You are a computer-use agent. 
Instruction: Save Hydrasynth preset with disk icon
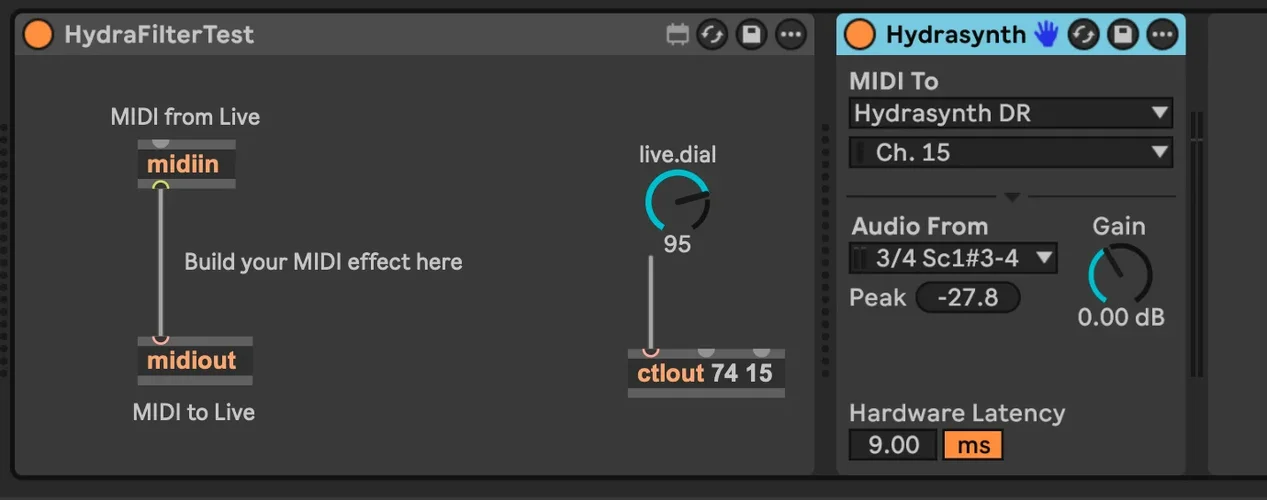pos(1122,35)
